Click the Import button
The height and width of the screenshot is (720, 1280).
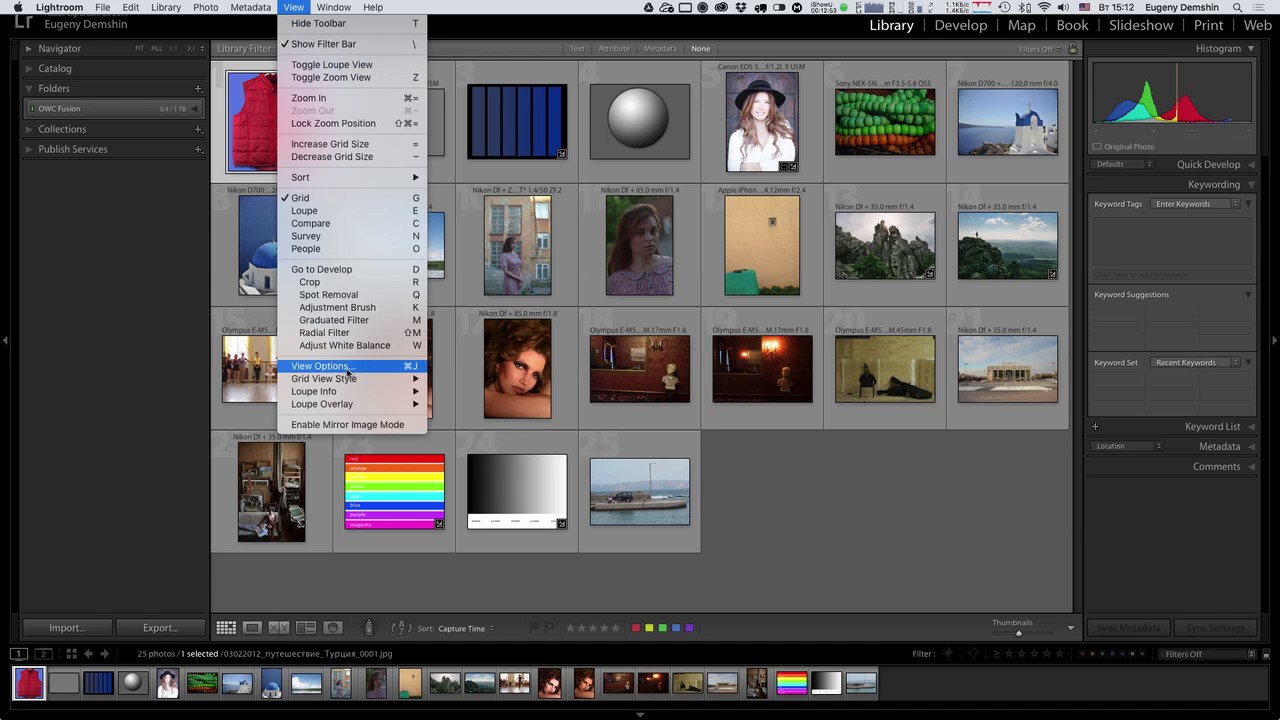[67, 628]
